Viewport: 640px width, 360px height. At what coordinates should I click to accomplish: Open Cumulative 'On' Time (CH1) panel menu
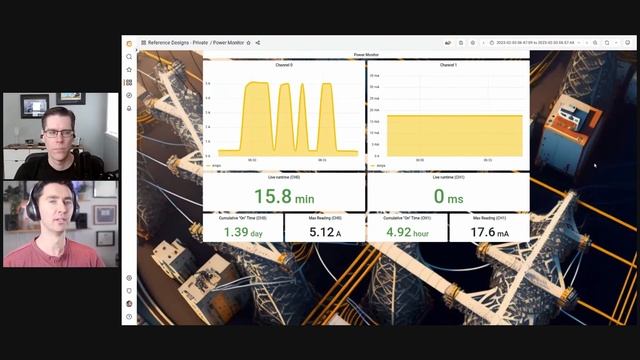click(x=407, y=218)
